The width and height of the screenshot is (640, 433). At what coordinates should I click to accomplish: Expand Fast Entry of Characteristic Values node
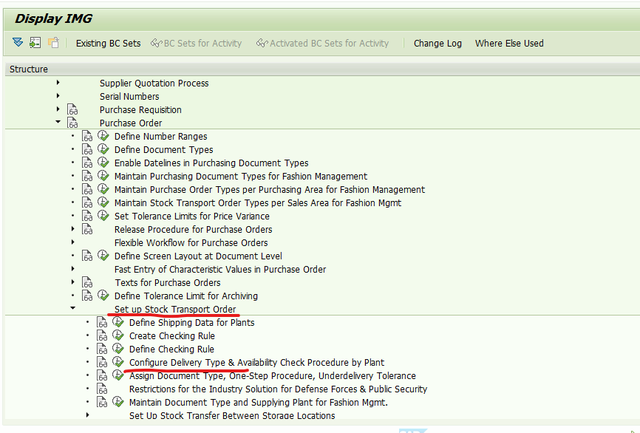tap(73, 269)
